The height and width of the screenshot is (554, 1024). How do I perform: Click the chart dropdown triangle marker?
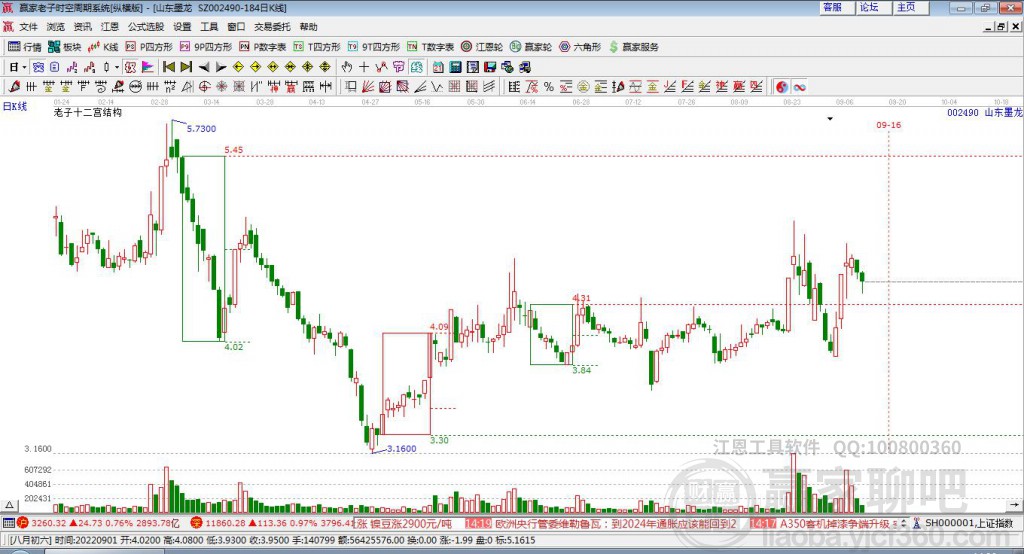830,119
